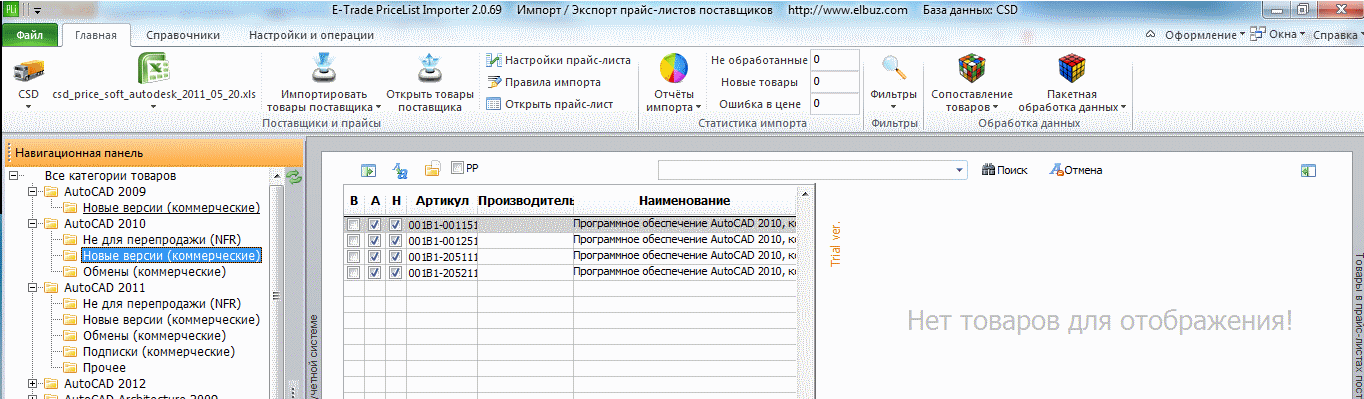Image resolution: width=1364 pixels, height=399 pixels.
Task: Open the Отчёты импорта pie chart icon
Action: point(673,69)
